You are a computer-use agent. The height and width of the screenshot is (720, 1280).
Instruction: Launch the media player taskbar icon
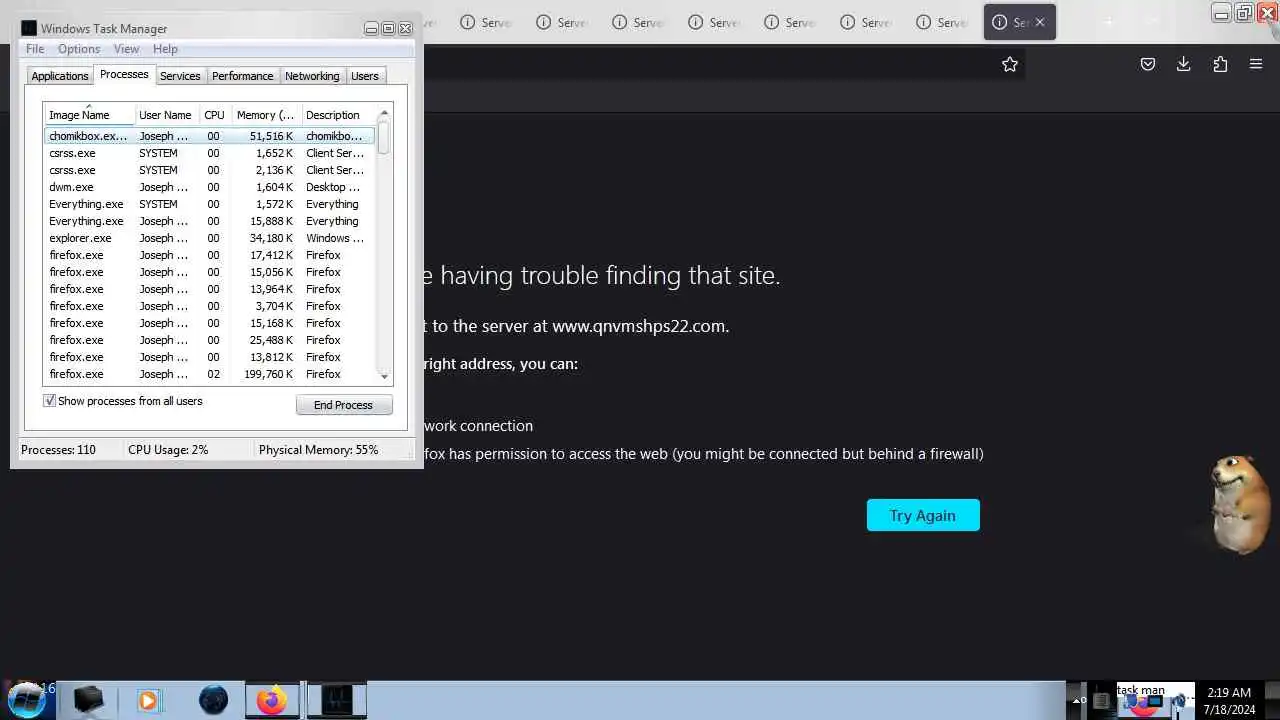tap(148, 700)
